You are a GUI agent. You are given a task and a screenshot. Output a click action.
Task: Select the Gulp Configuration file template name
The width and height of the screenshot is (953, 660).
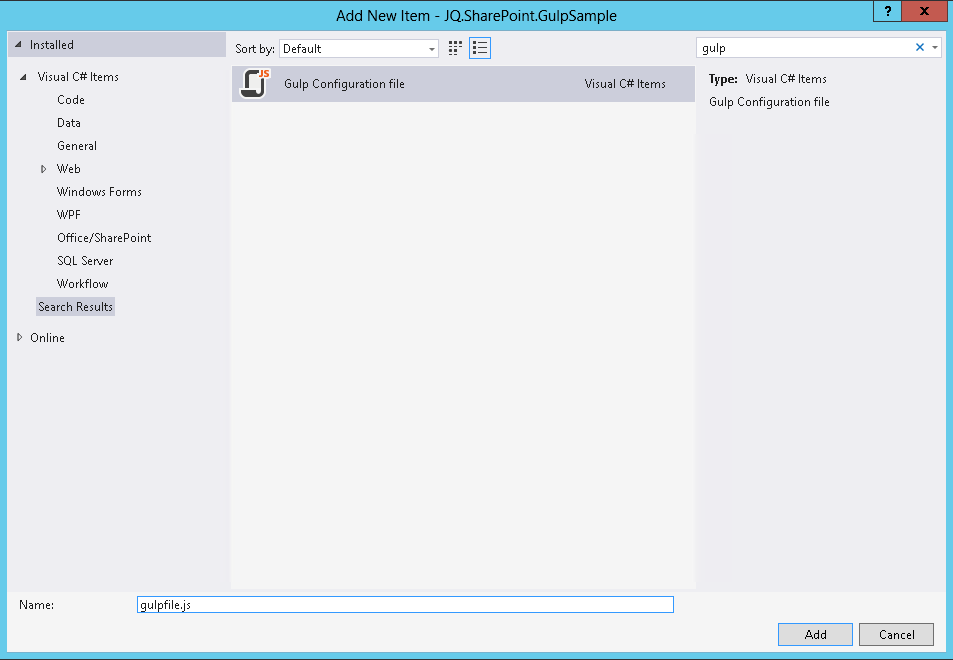(344, 84)
